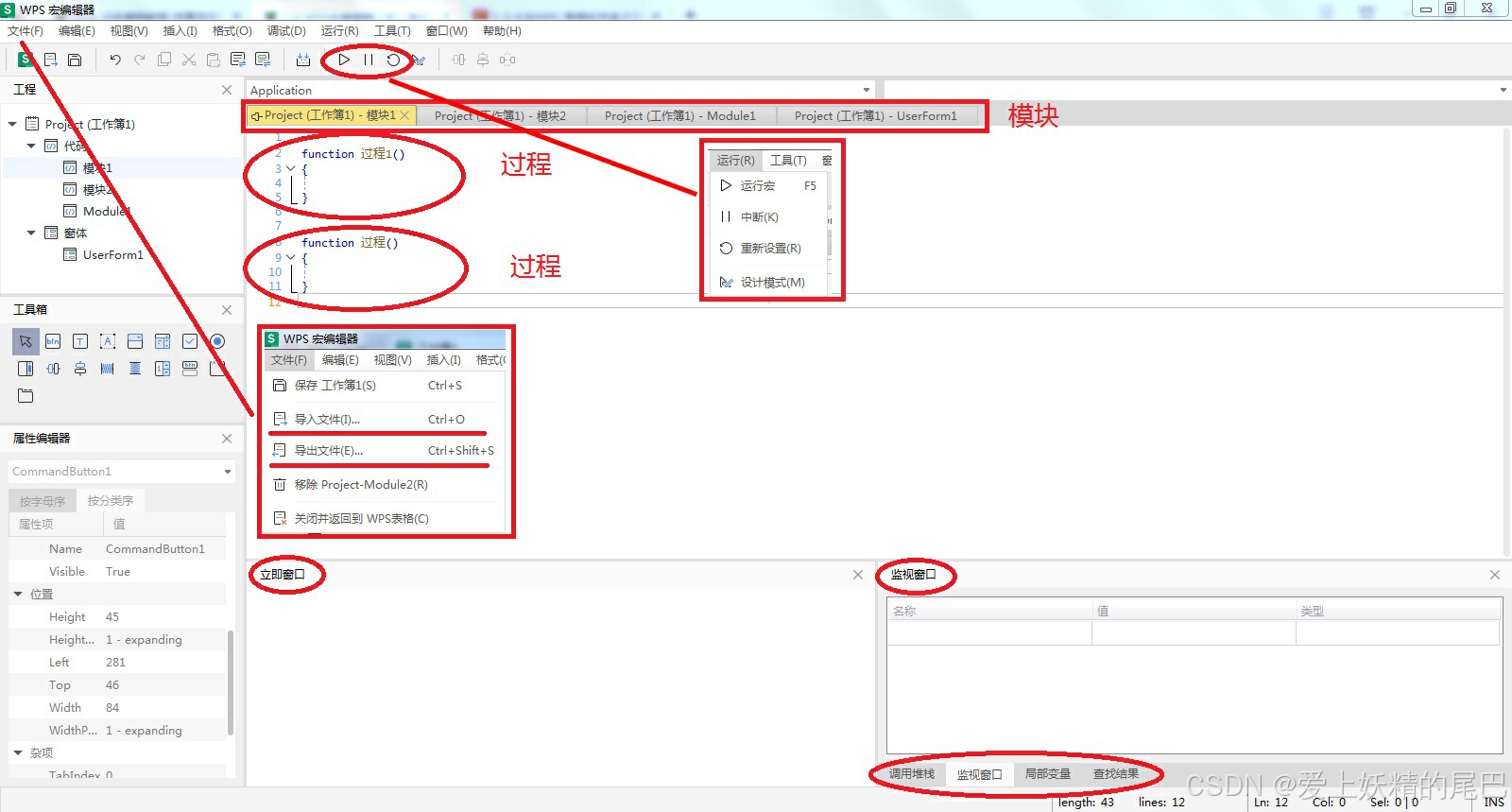Click the INS indicator in status bar
Image resolution: width=1512 pixels, height=812 pixels.
(x=1494, y=803)
